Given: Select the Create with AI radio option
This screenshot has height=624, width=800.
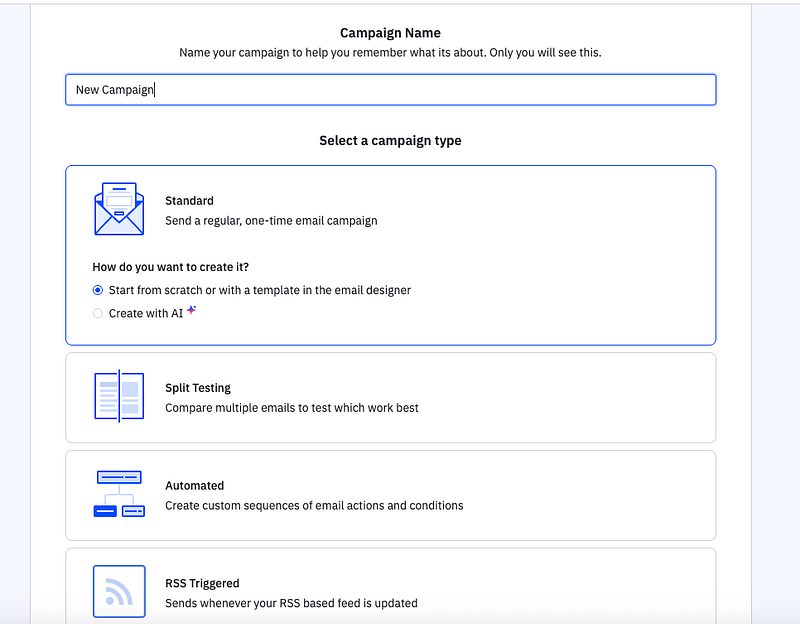Looking at the screenshot, I should [x=97, y=313].
